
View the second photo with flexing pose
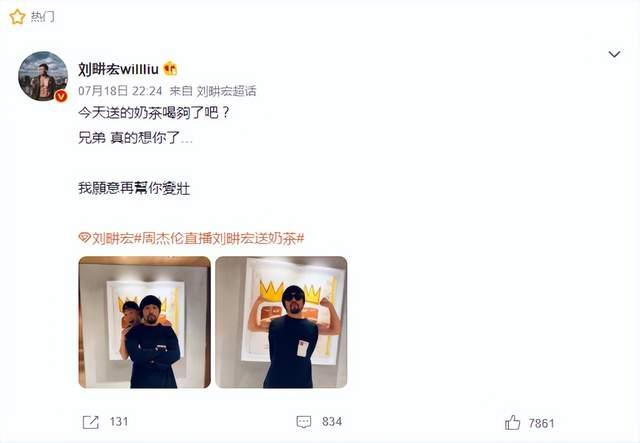pos(281,322)
